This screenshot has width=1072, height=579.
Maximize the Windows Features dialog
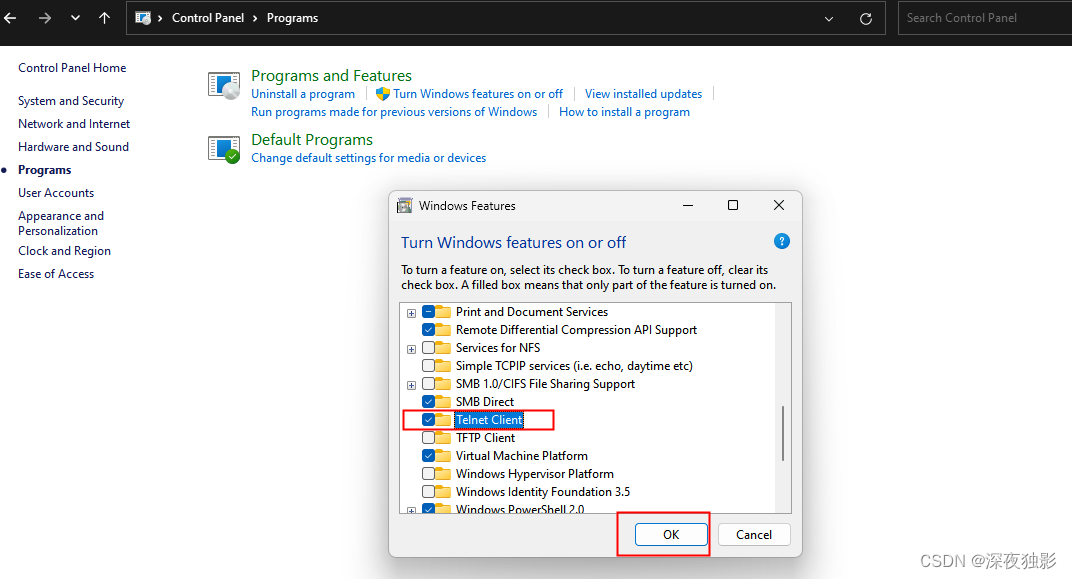click(x=733, y=205)
